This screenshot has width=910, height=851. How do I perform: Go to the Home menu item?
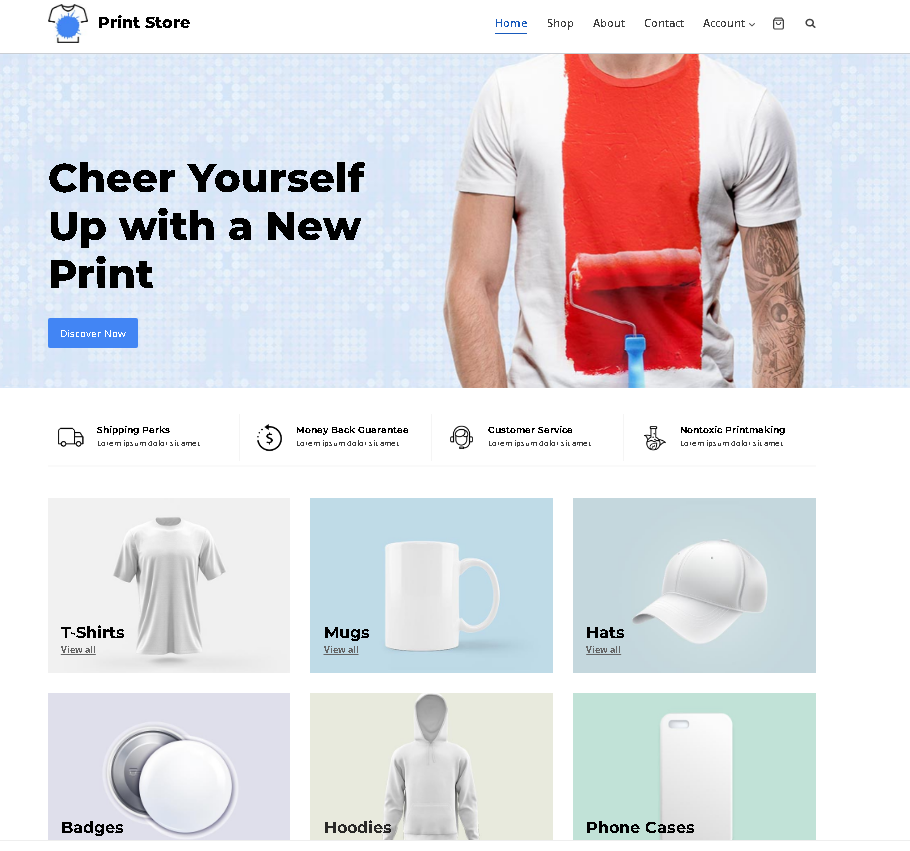pos(511,23)
